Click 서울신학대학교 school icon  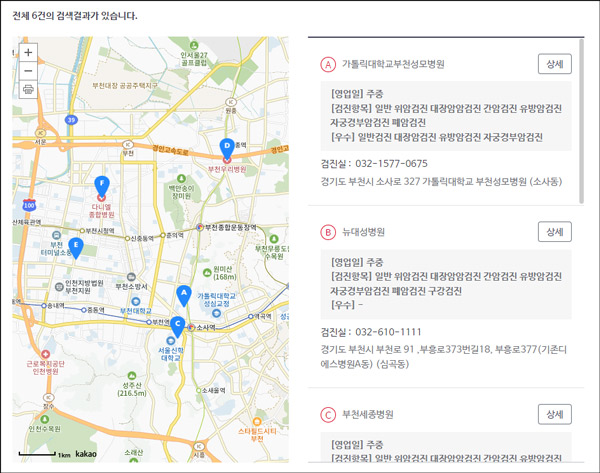(171, 341)
